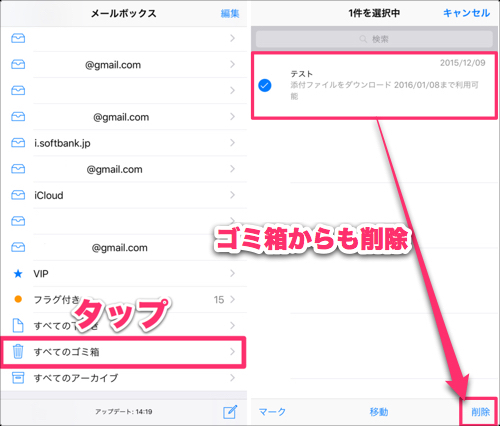Tap the 移動 move button
This screenshot has height=426, width=500.
pos(379,412)
